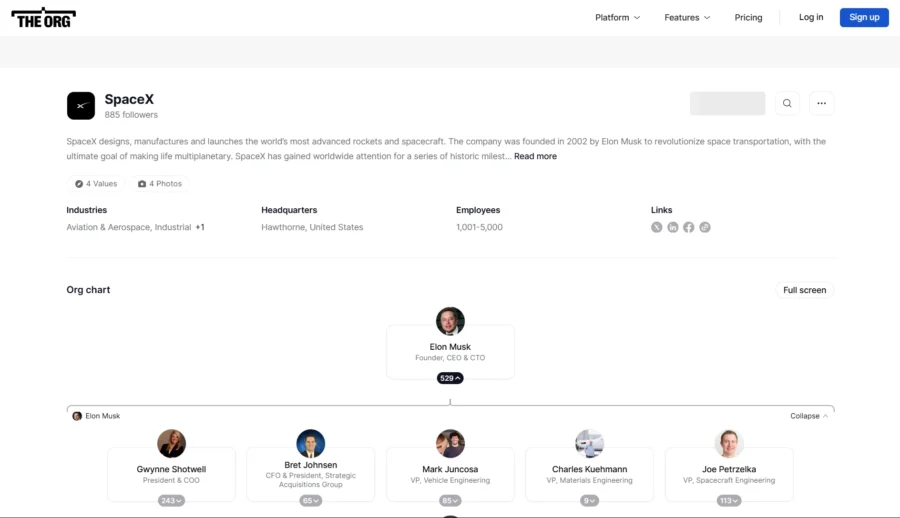This screenshot has height=518, width=900.
Task: Click 1,001-5,000 employees value
Action: tap(479, 227)
